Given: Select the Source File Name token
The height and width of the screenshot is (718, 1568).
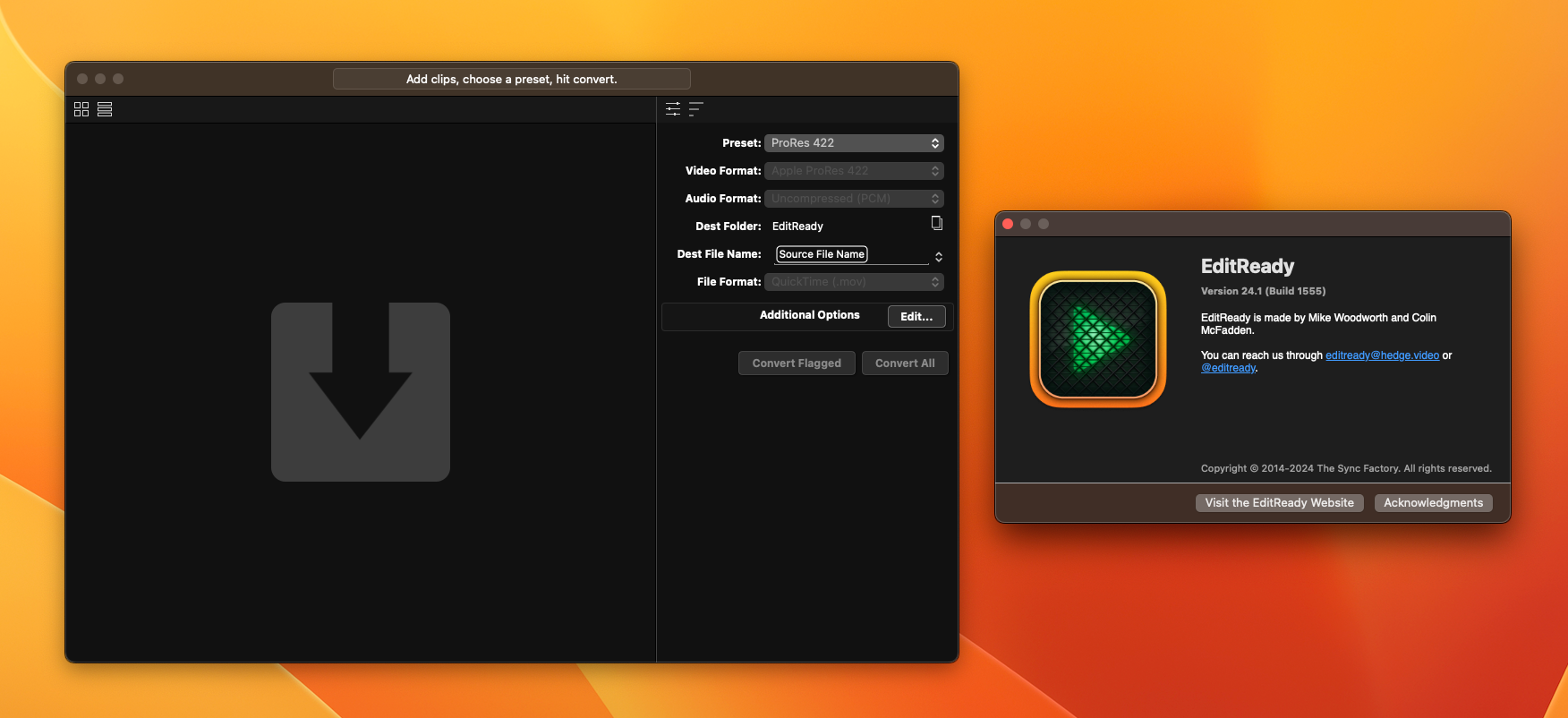Looking at the screenshot, I should 822,254.
